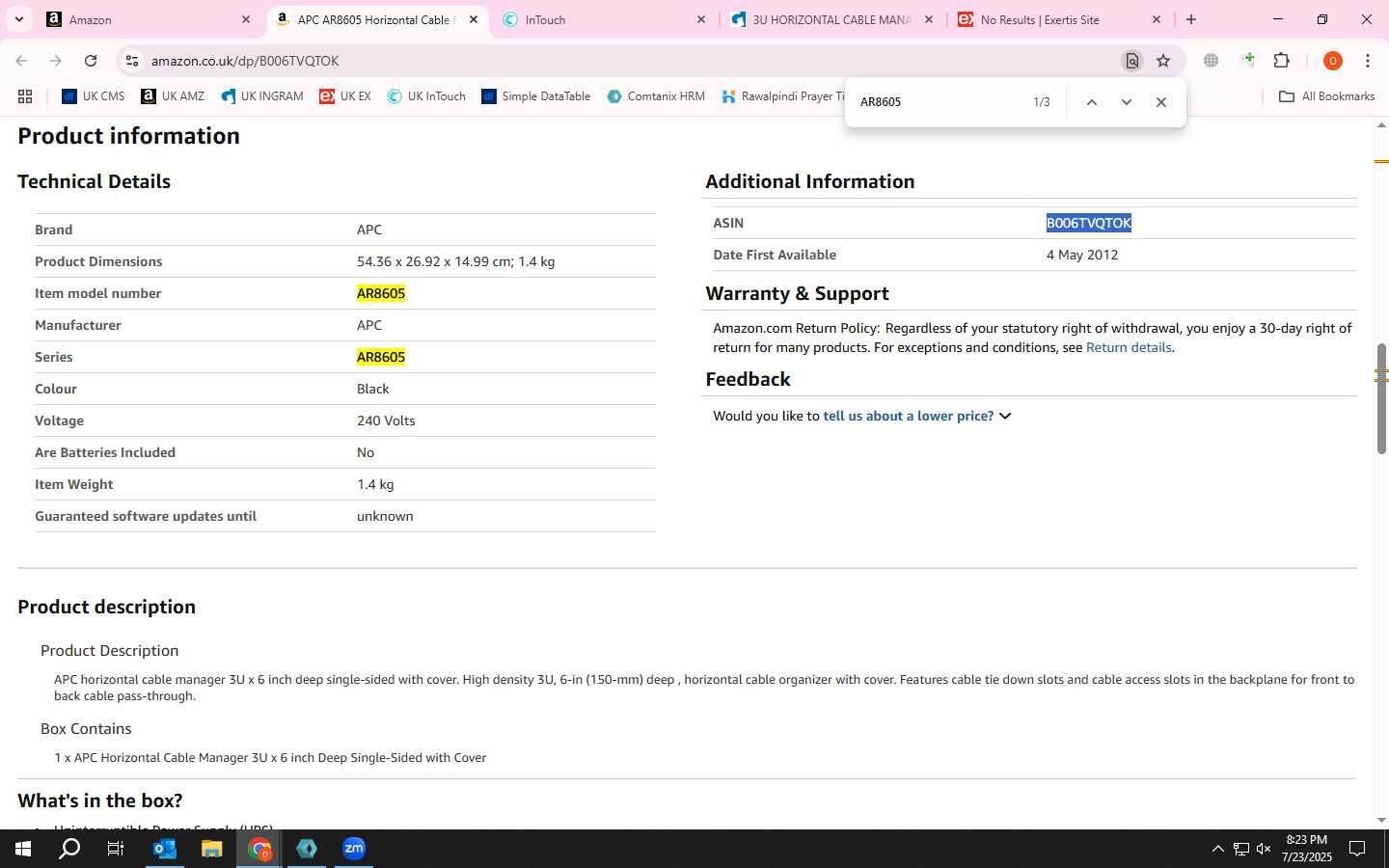The image size is (1389, 868).
Task: Close the APC AR8605 tab
Action: [474, 19]
